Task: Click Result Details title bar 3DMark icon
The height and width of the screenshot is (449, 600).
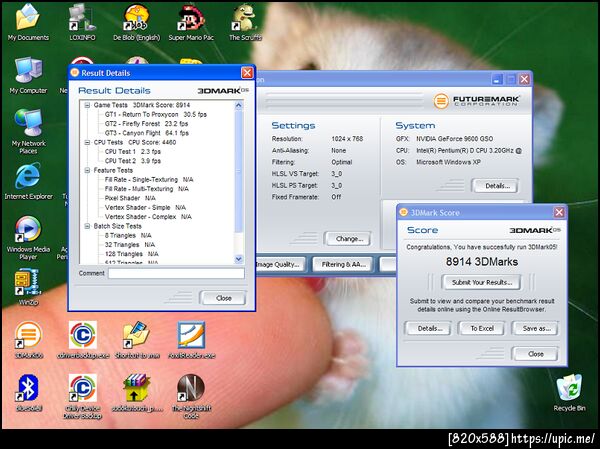Action: coord(75,72)
